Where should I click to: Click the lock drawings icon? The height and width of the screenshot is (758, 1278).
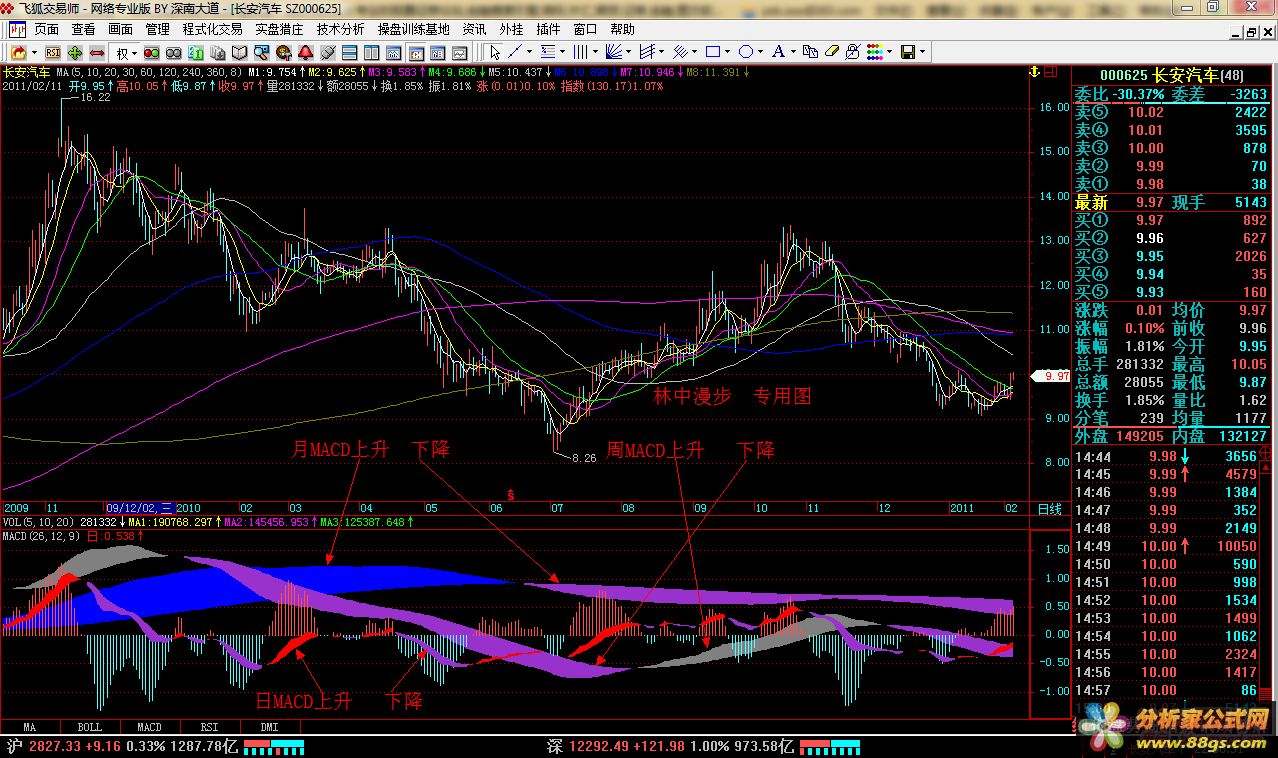pyautogui.click(x=853, y=52)
